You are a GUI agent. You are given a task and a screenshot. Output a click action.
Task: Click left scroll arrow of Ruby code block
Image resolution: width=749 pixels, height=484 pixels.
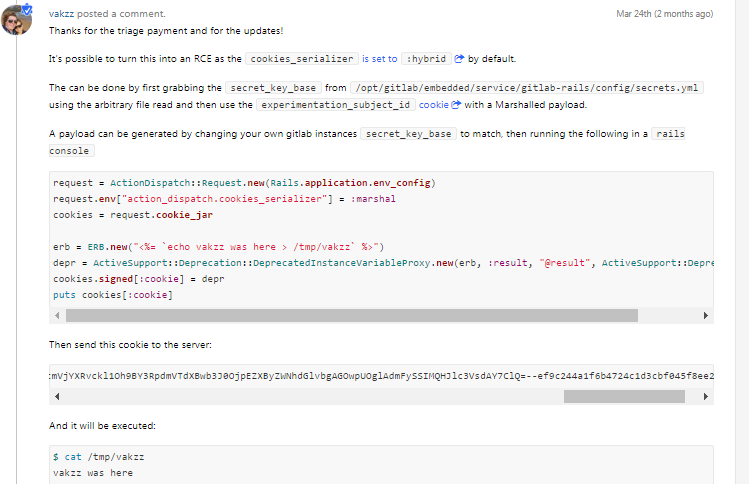pyautogui.click(x=57, y=315)
